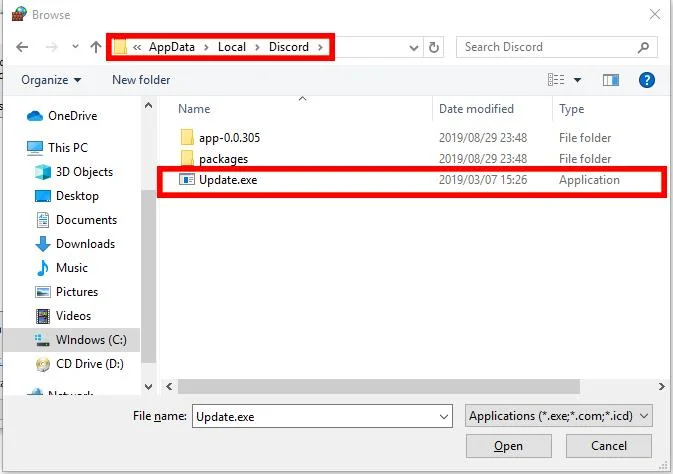
Task: Click the Application type cell
Action: 589,180
